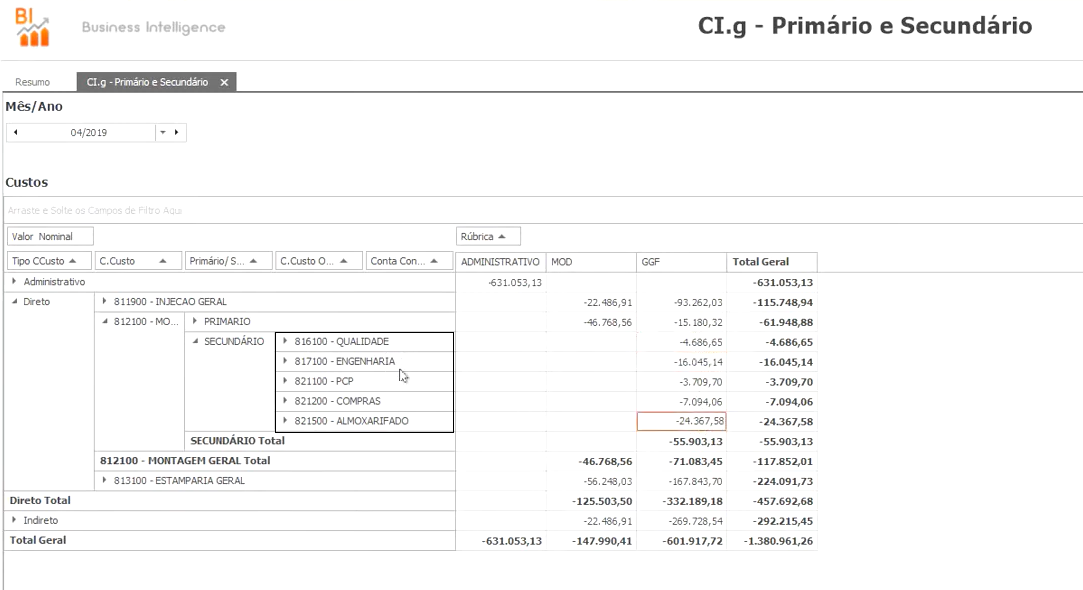The height and width of the screenshot is (590, 1083).
Task: Click the Rúbrica column field header
Action: click(488, 236)
